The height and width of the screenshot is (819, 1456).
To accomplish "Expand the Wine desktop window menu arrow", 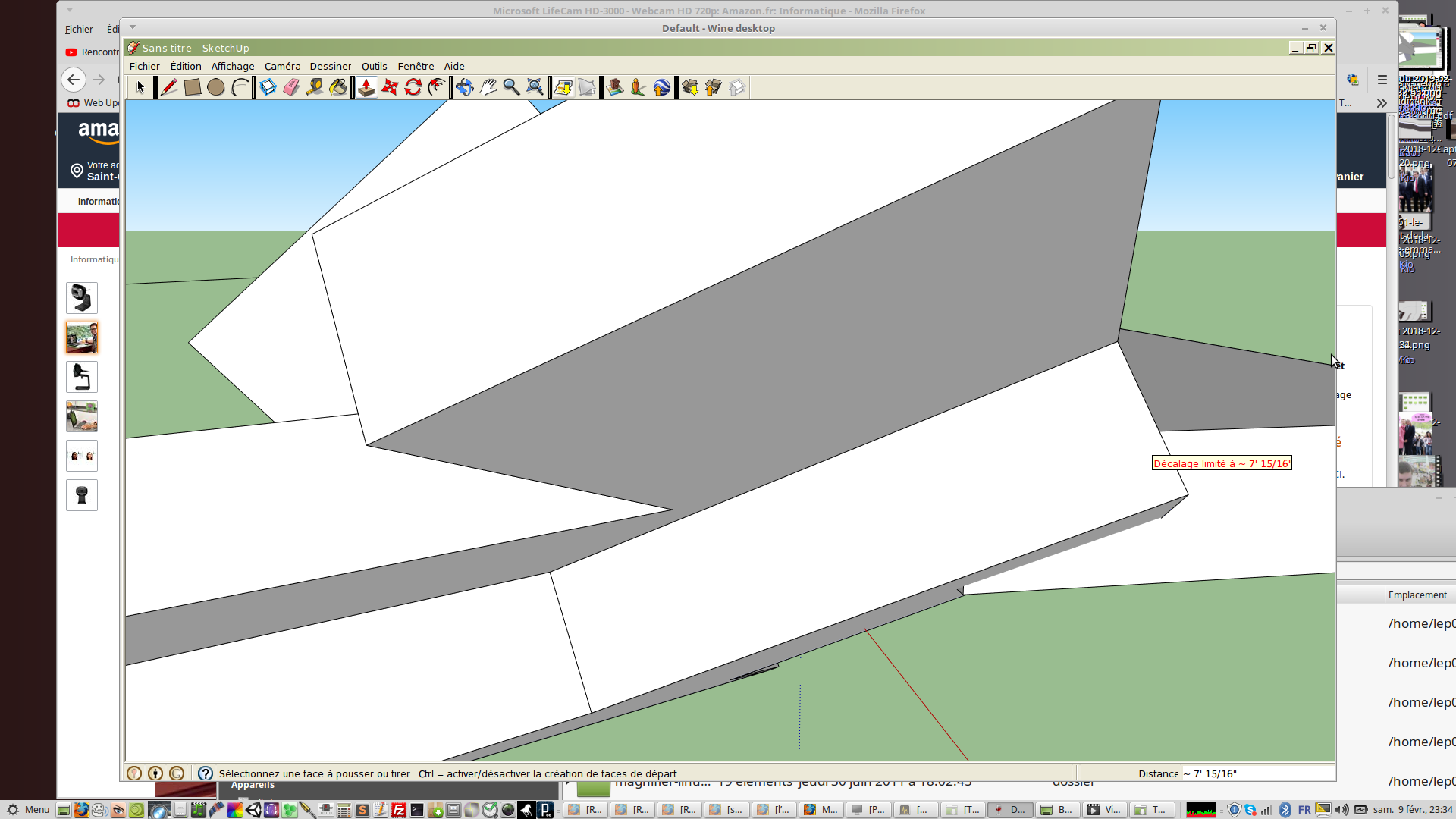I will (133, 27).
